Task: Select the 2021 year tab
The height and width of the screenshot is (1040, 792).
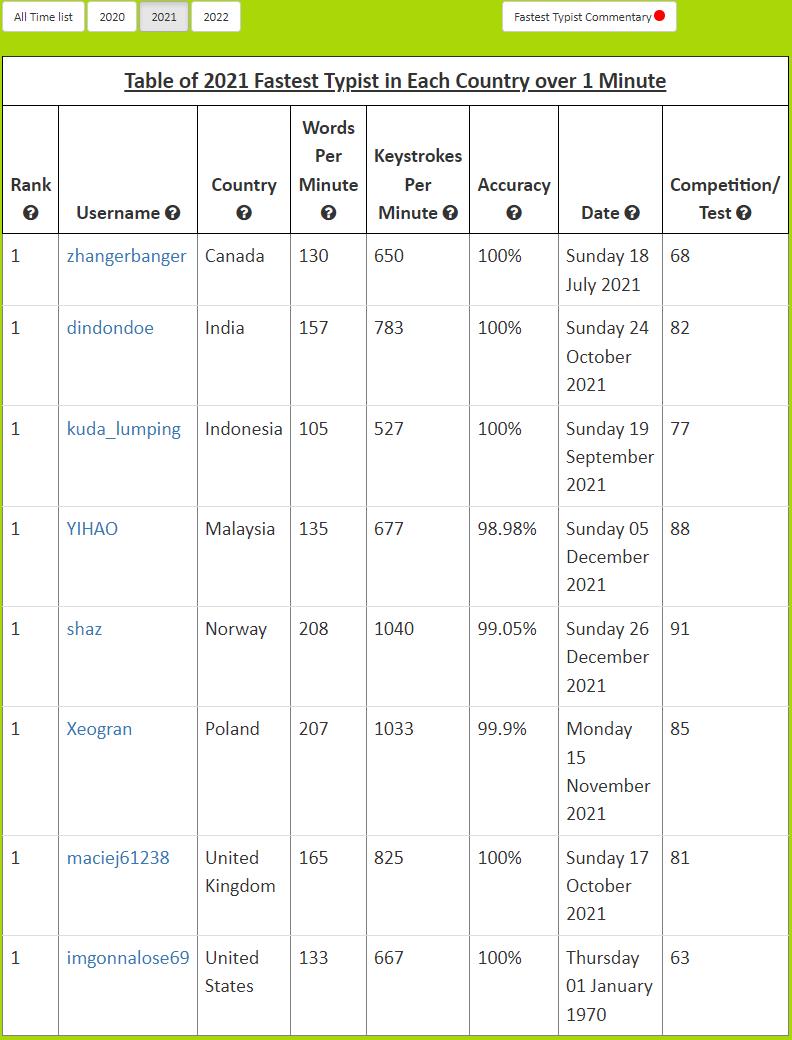Action: coord(164,17)
